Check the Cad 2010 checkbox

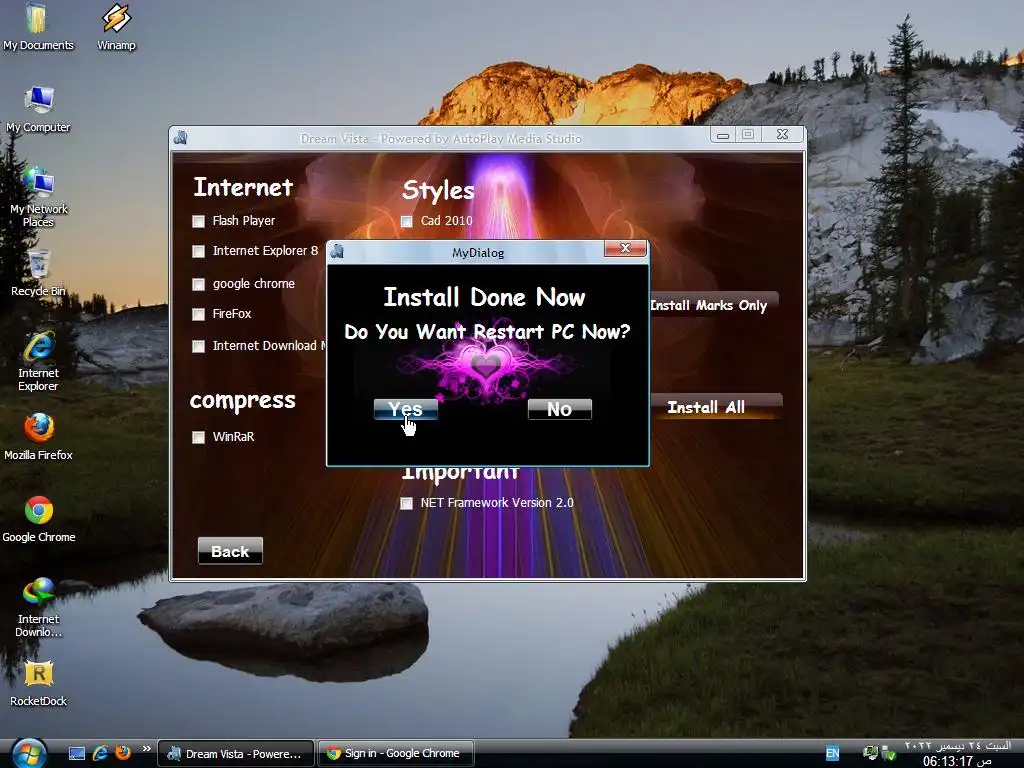[406, 221]
